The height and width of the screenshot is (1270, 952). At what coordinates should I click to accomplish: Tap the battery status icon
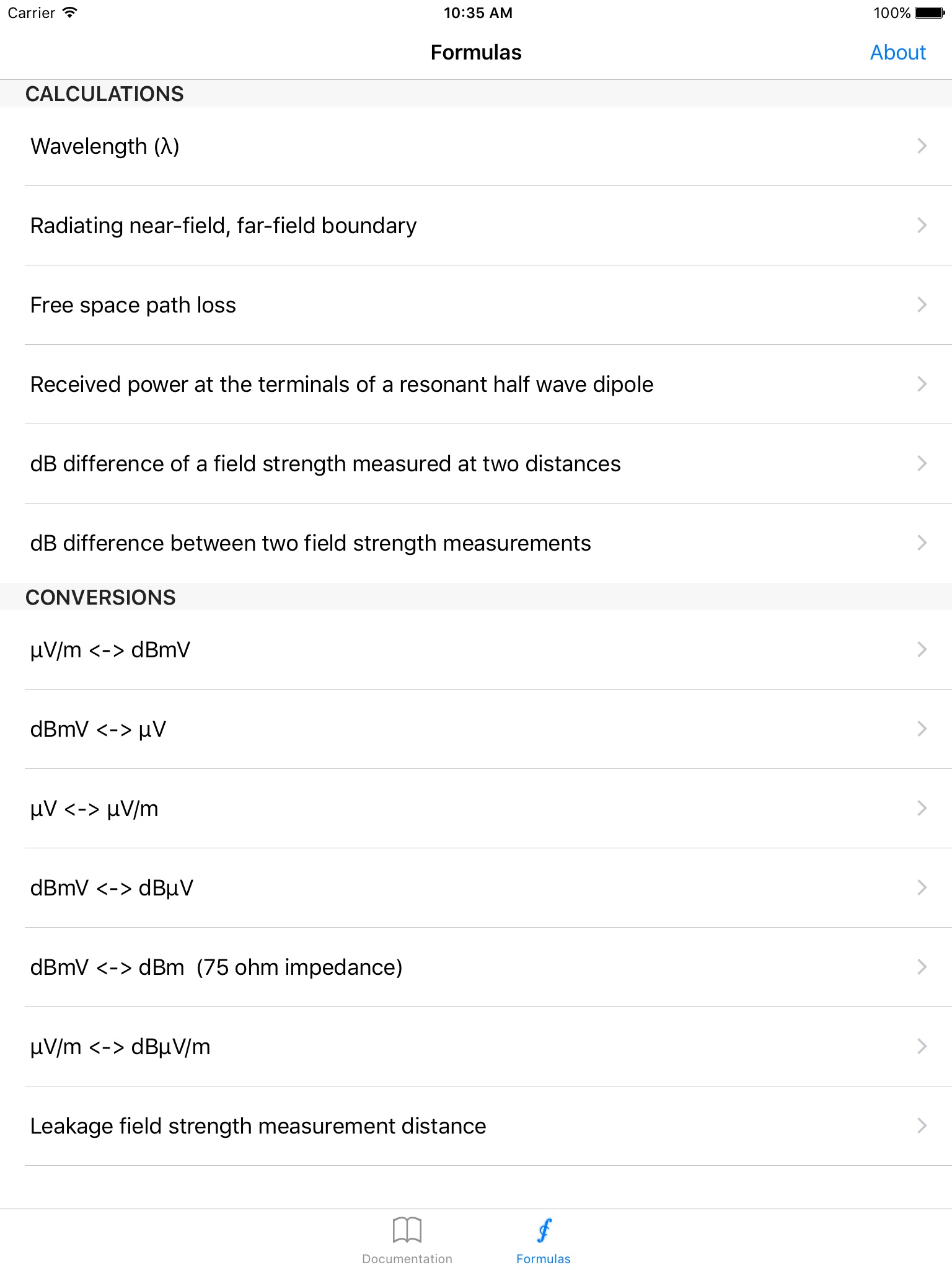929,13
